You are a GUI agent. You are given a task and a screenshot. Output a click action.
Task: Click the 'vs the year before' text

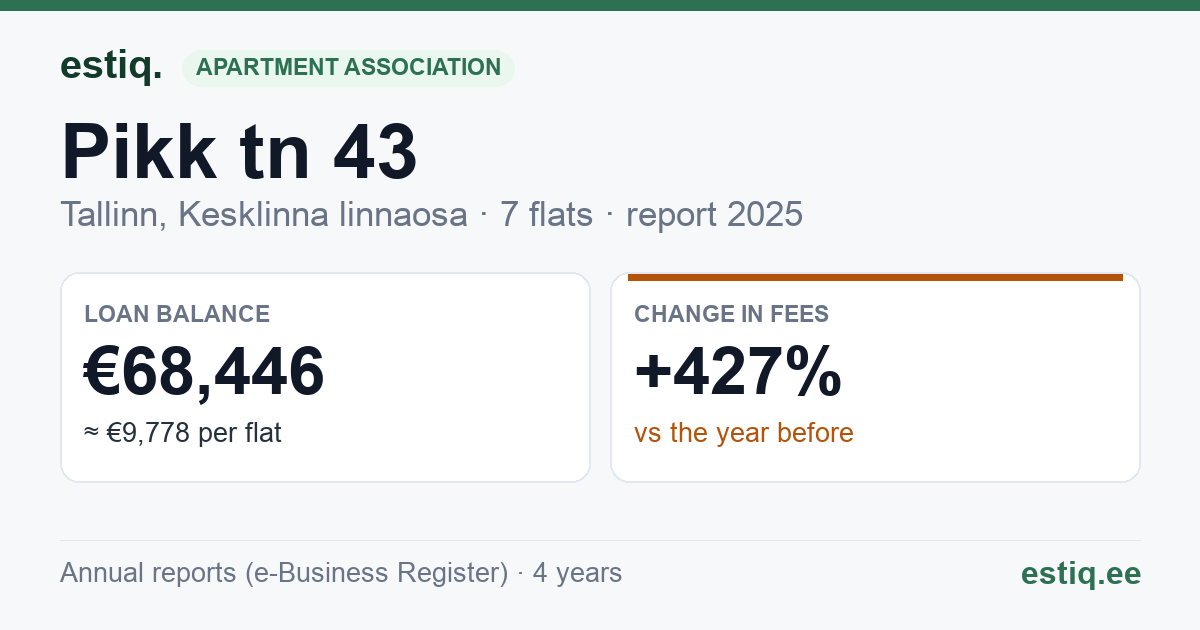click(744, 433)
